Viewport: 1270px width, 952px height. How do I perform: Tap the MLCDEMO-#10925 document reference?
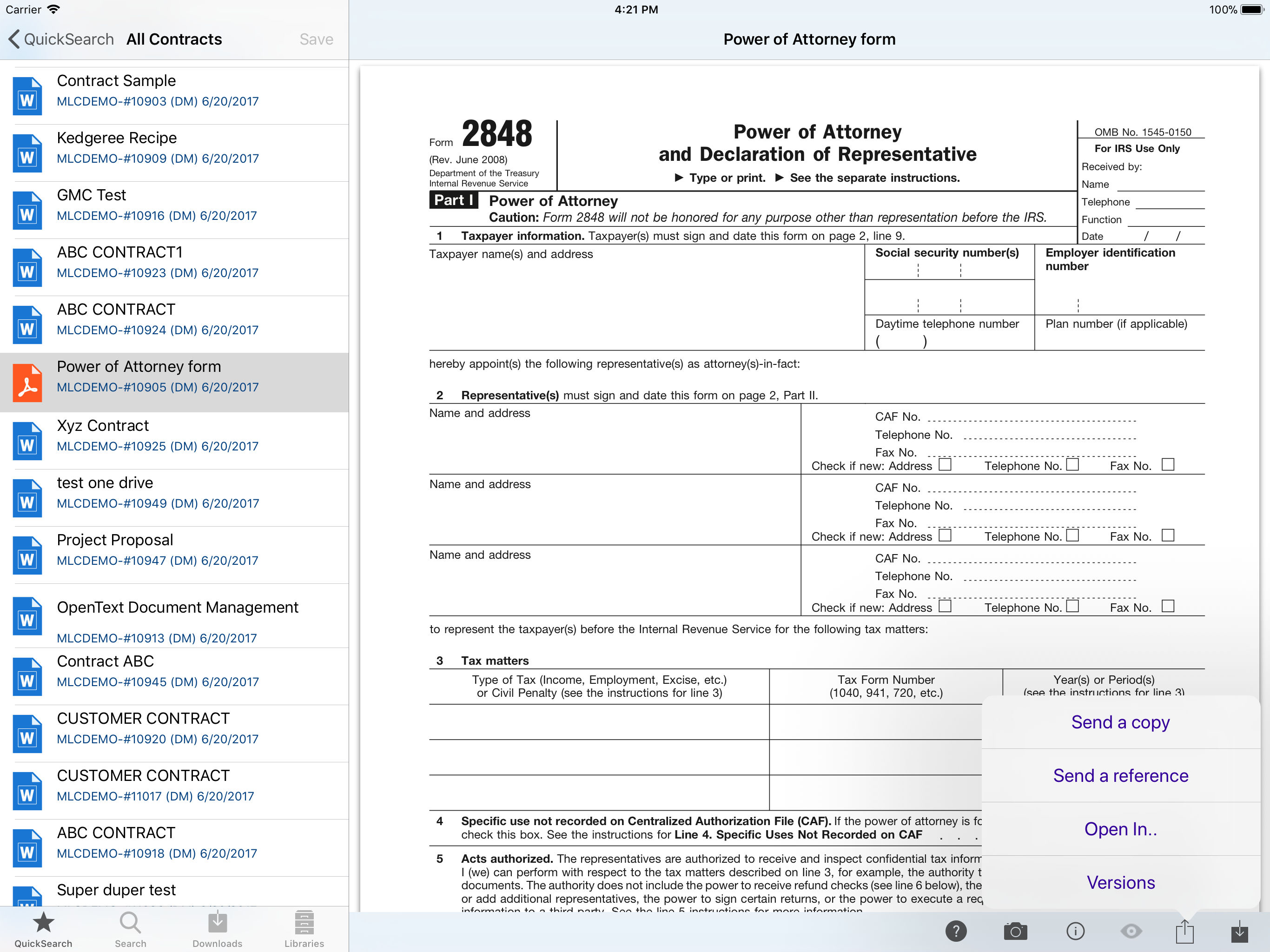[x=158, y=446]
